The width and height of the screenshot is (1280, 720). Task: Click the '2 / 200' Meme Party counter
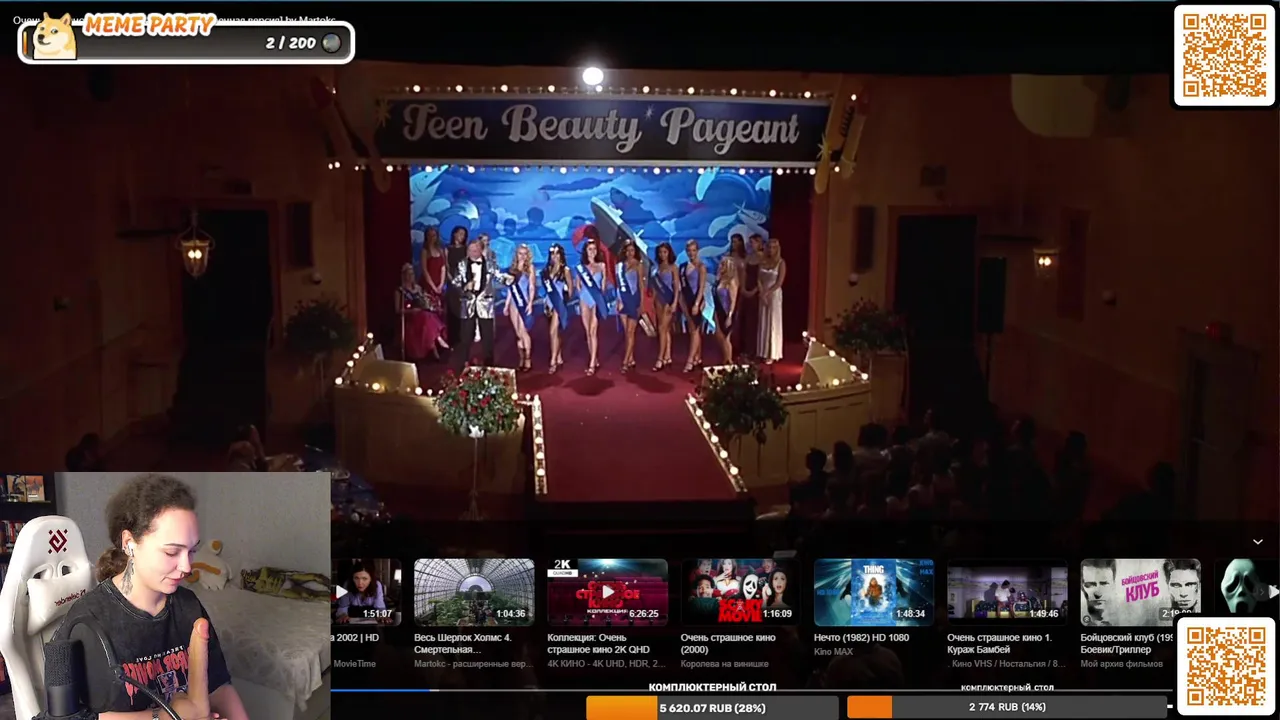(290, 43)
